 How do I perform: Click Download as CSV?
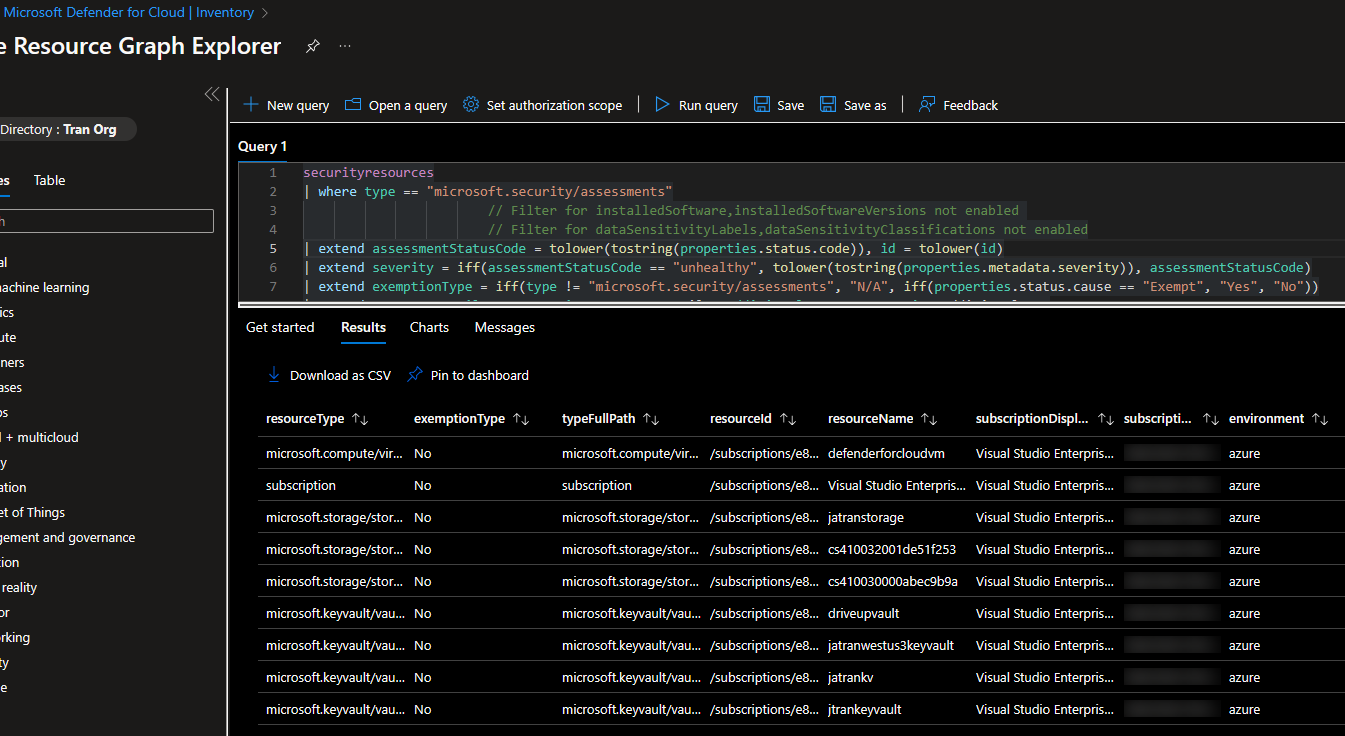(329, 375)
